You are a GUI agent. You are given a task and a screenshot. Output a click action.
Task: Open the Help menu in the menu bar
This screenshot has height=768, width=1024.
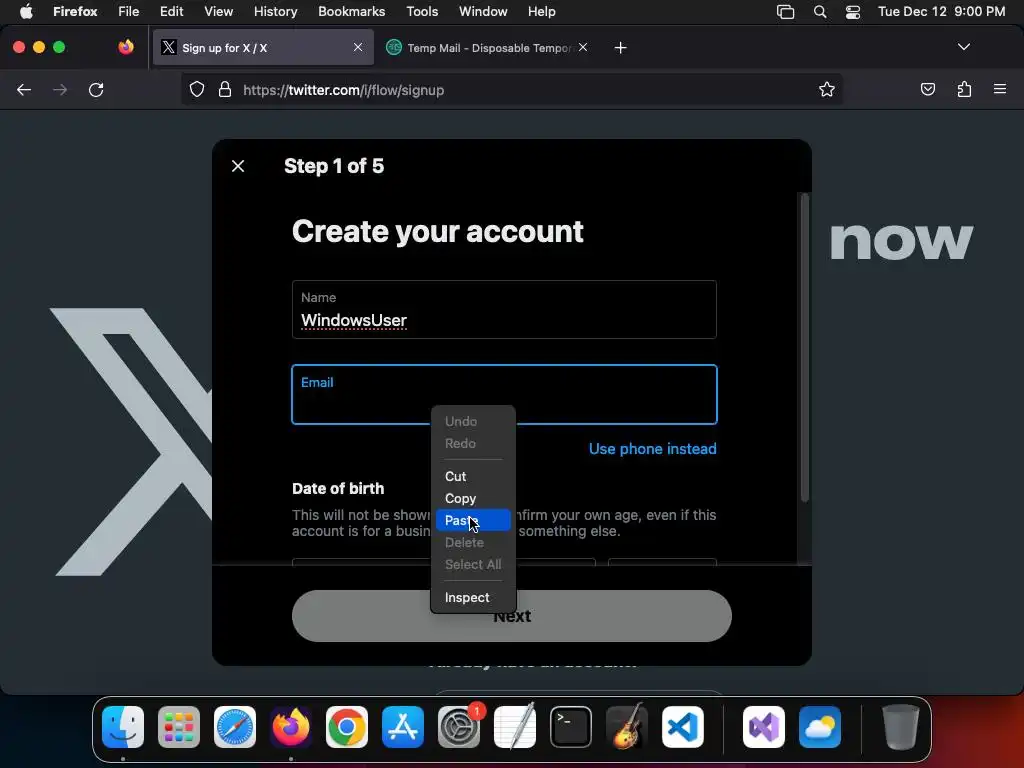click(x=541, y=12)
